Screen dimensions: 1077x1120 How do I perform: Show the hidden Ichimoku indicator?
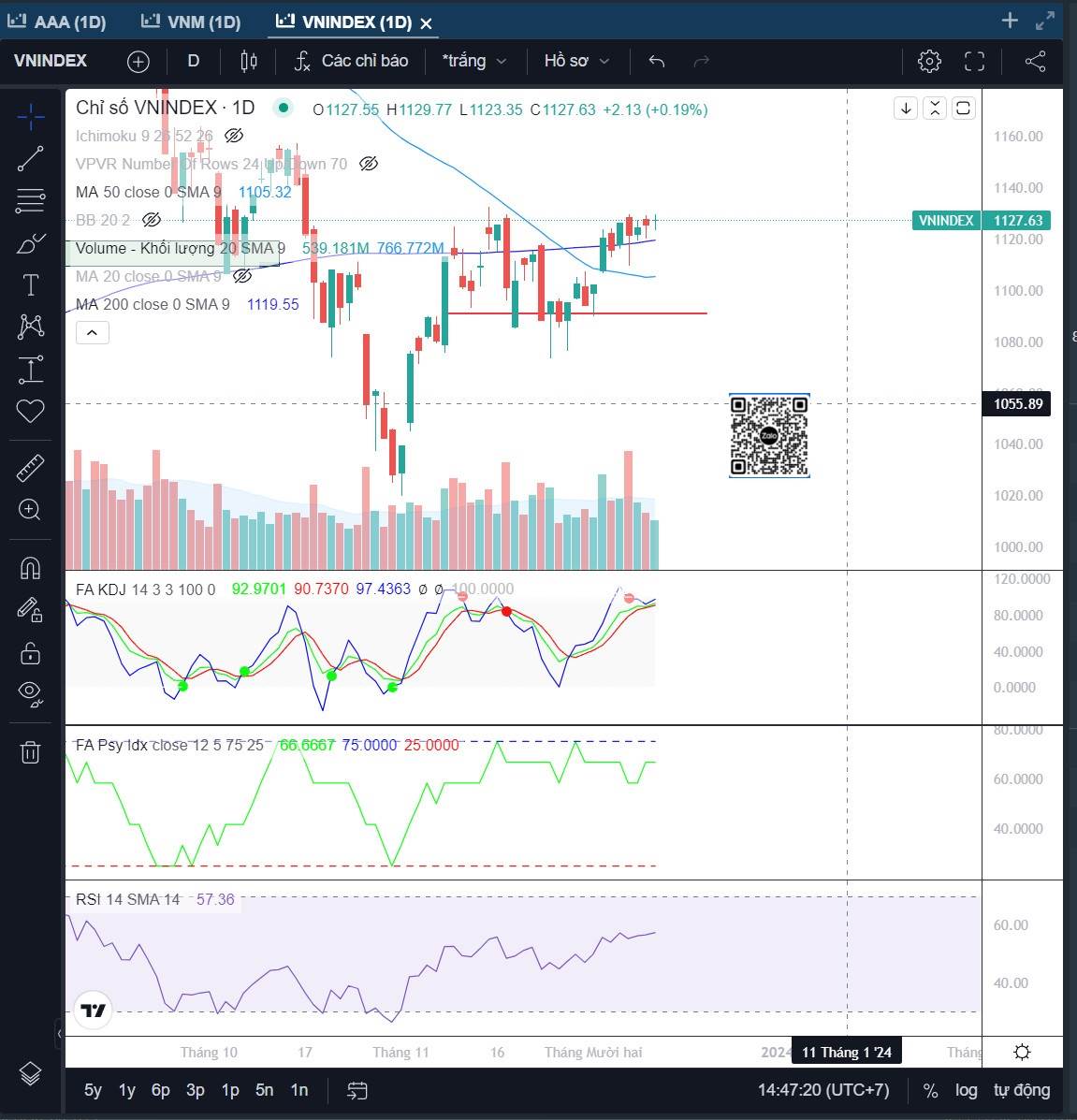click(234, 136)
